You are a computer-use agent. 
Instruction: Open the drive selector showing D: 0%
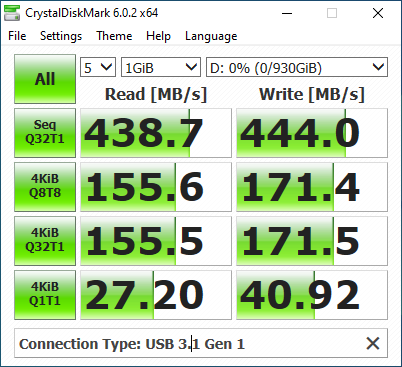click(x=297, y=67)
